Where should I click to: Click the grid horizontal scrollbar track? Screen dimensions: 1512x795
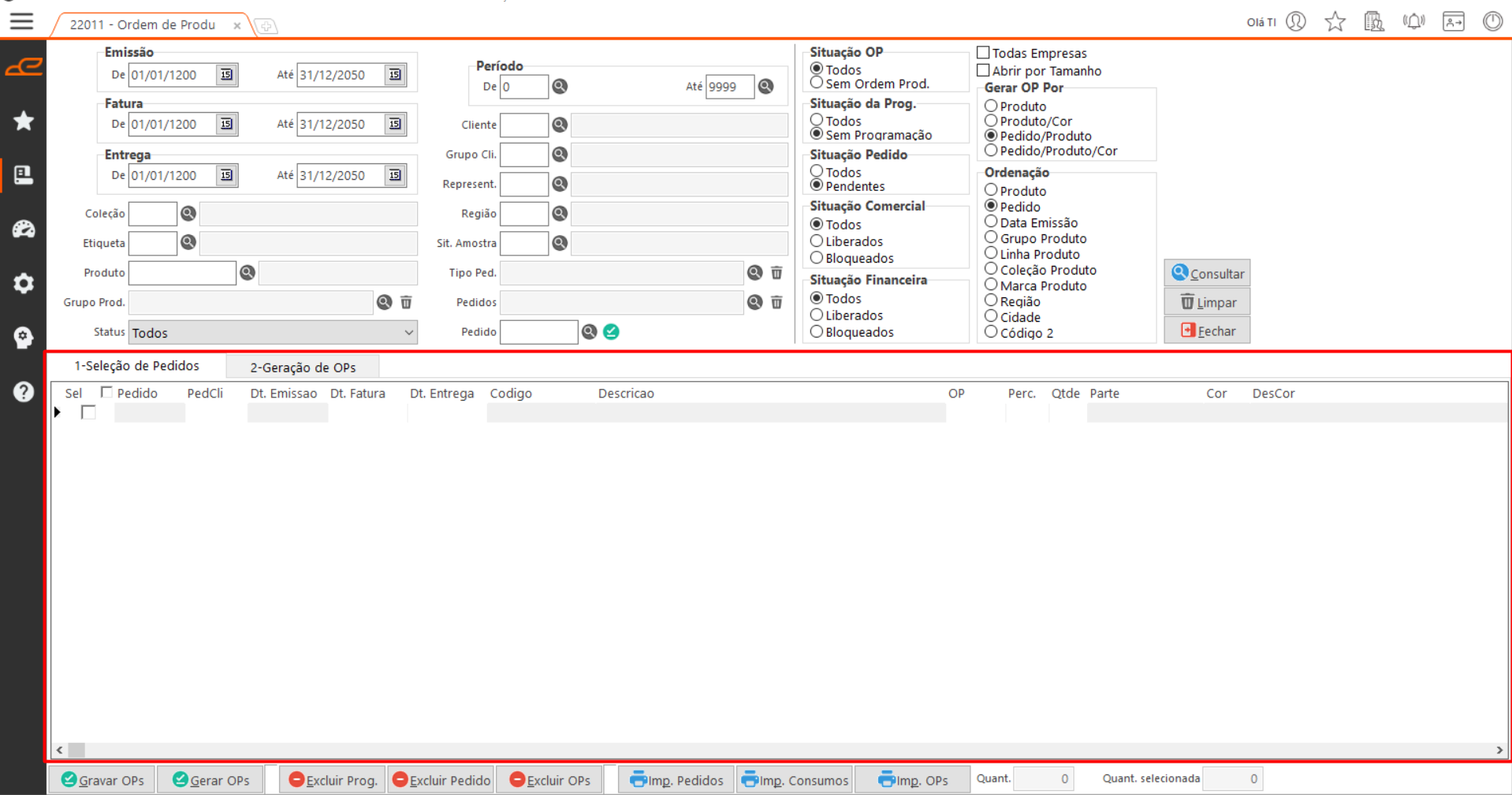[788, 749]
